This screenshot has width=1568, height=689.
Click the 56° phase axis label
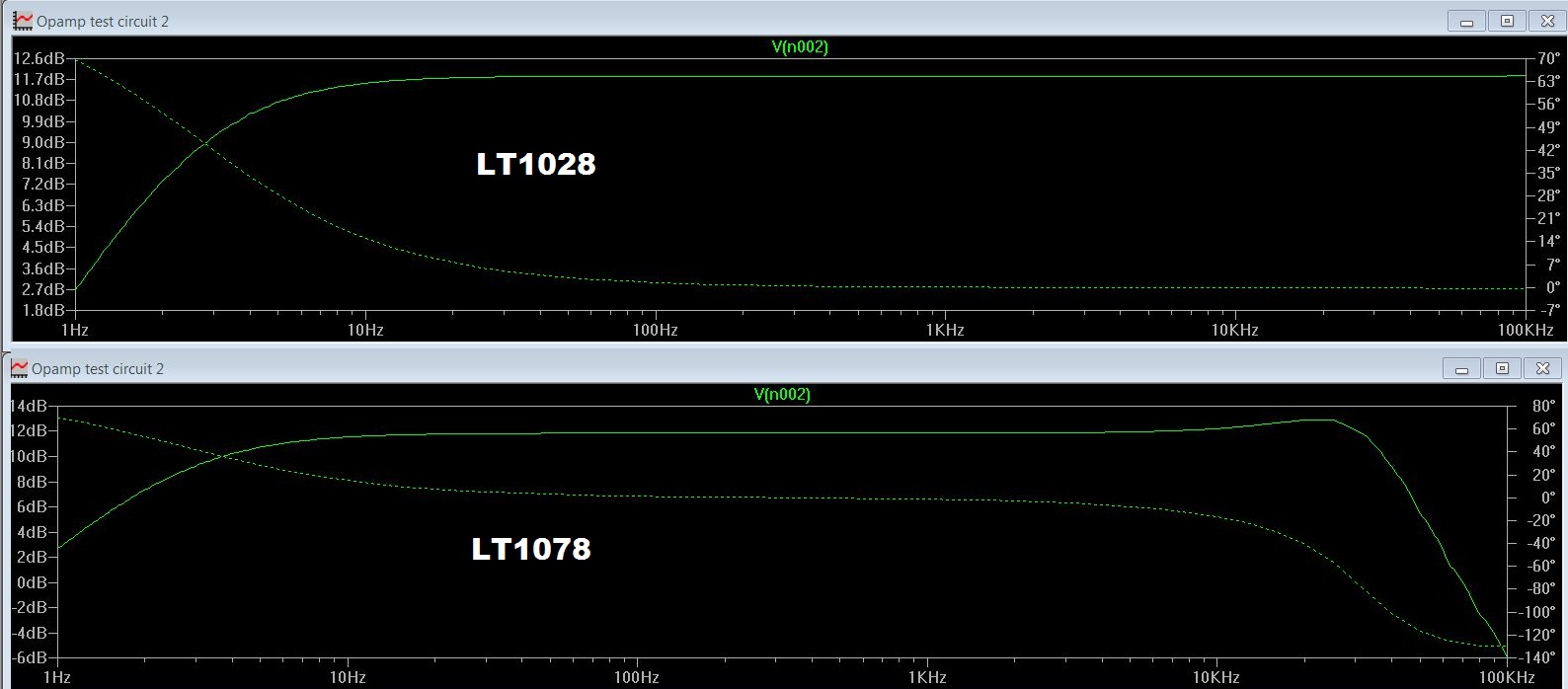click(1549, 104)
